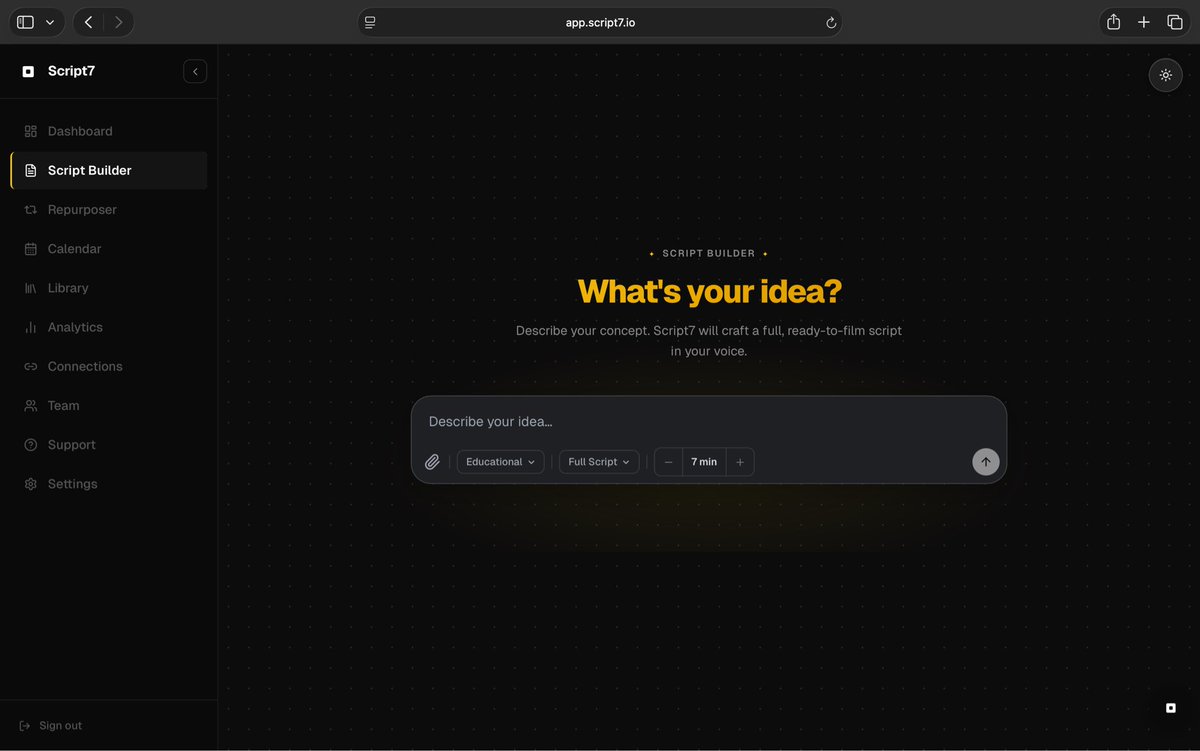Click the 7 min duration value
The image size is (1200, 751).
click(x=704, y=462)
